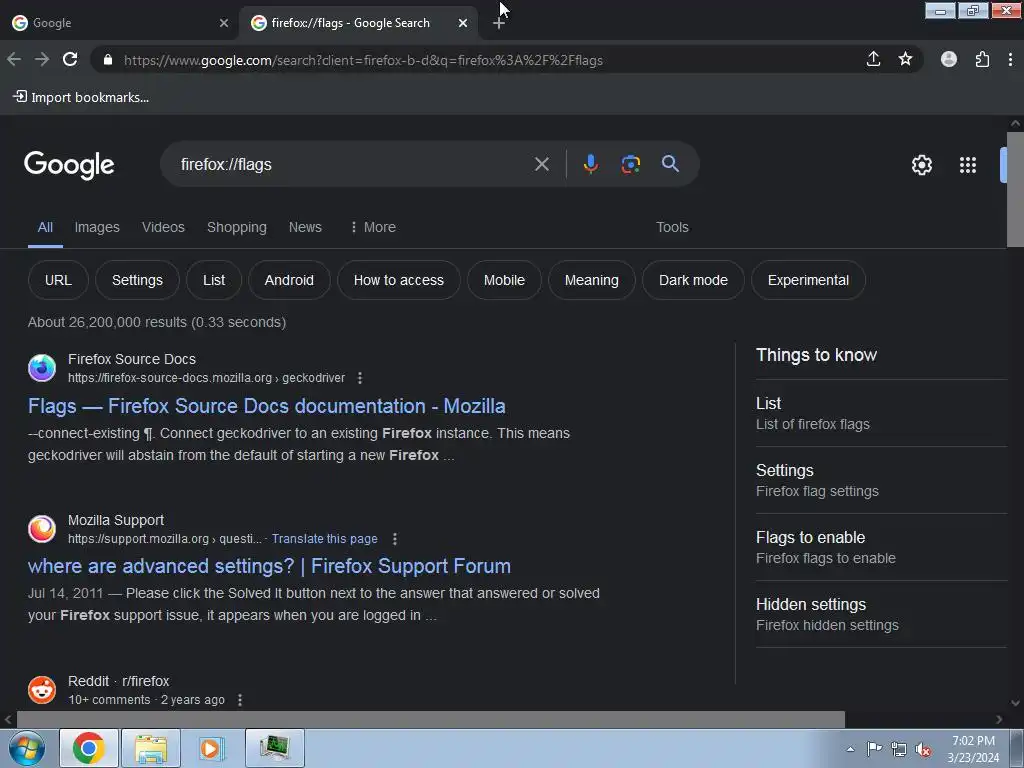Click the horizontal scrollbar thumb
The width and height of the screenshot is (1024, 768).
point(430,720)
